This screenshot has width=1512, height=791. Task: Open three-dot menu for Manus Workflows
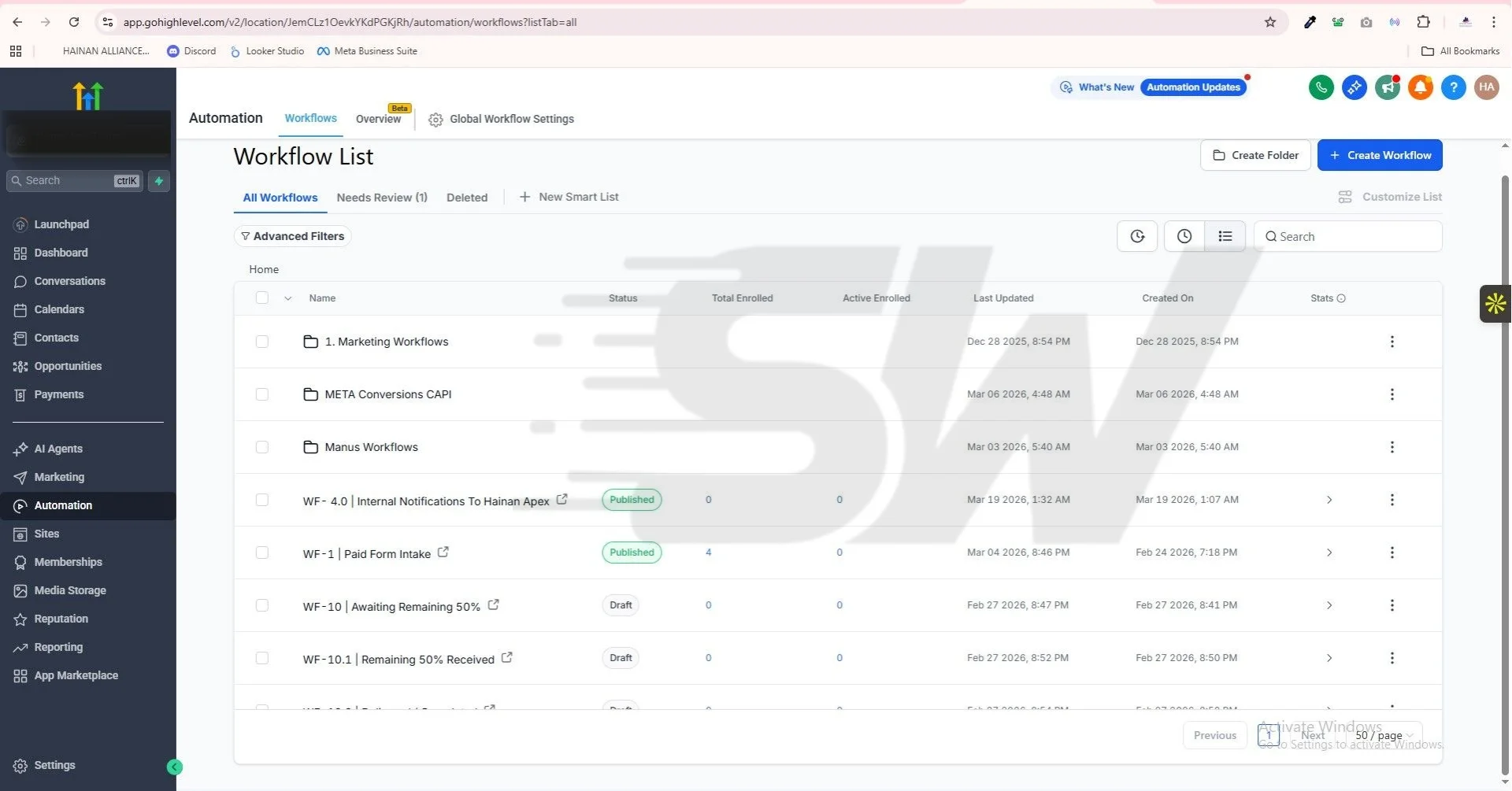1392,447
